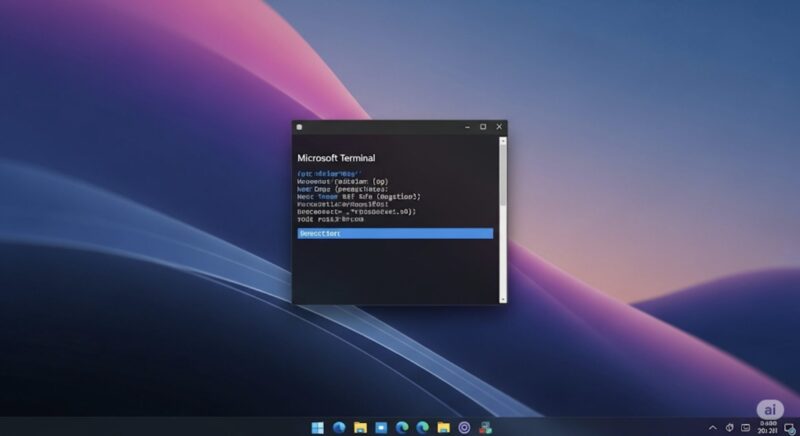Minimize the Microsoft Terminal window
Image resolution: width=800 pixels, height=436 pixels.
(x=467, y=127)
